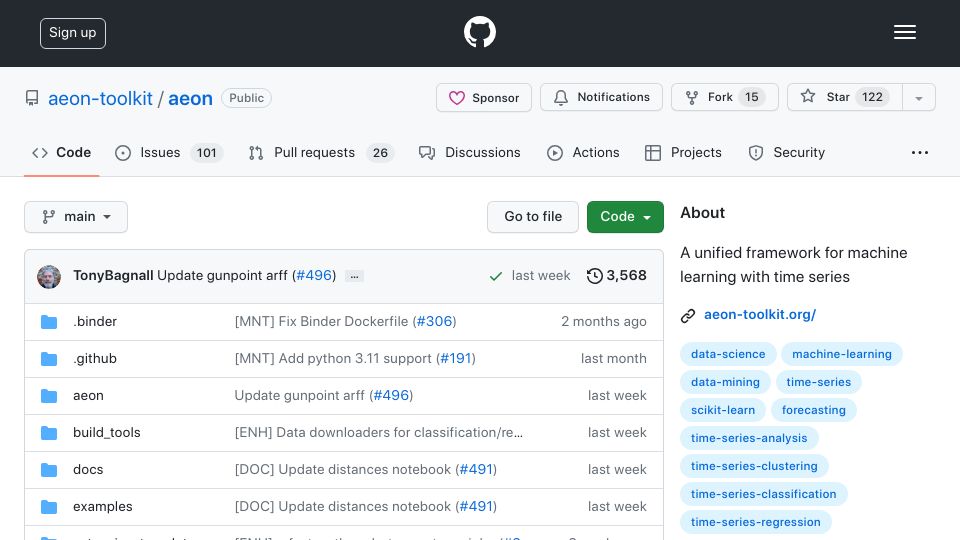
Task: Click the forecasting topic tag
Action: coord(814,410)
